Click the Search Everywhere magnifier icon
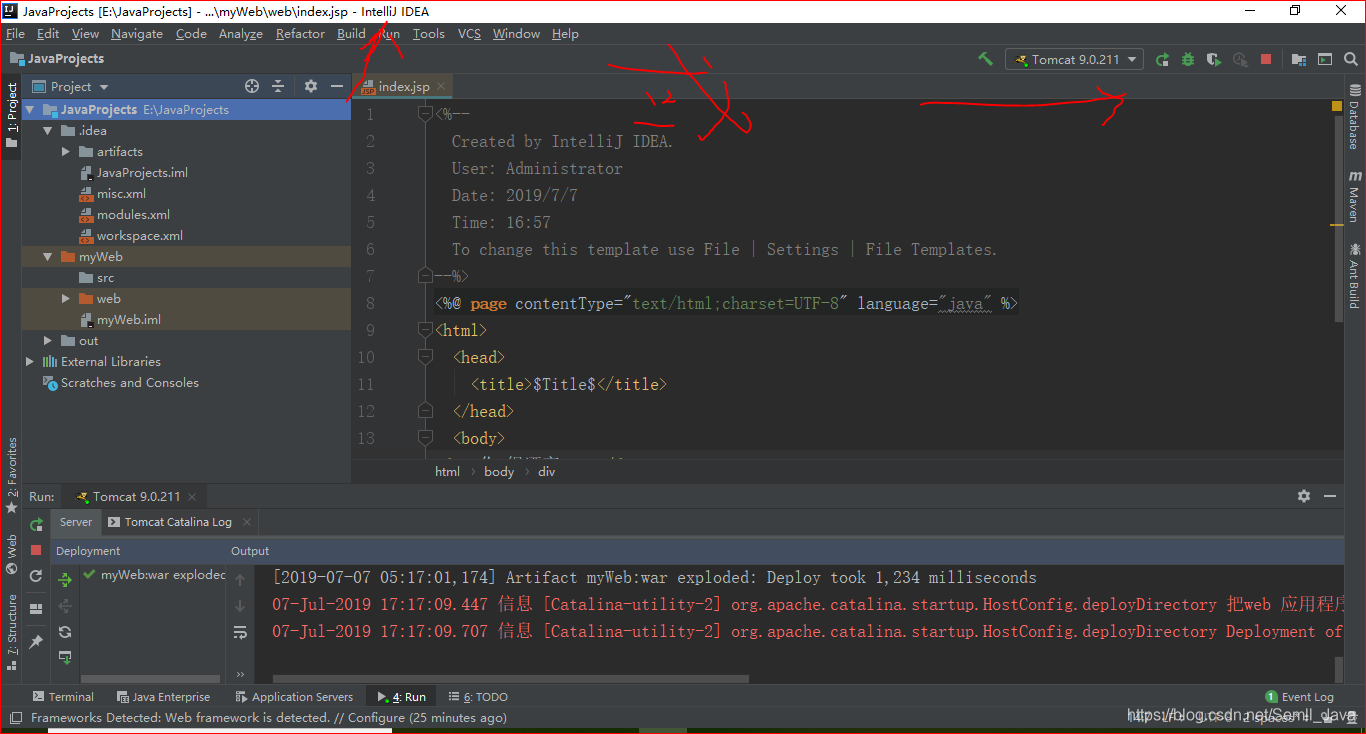This screenshot has width=1366, height=734. coord(1351,59)
